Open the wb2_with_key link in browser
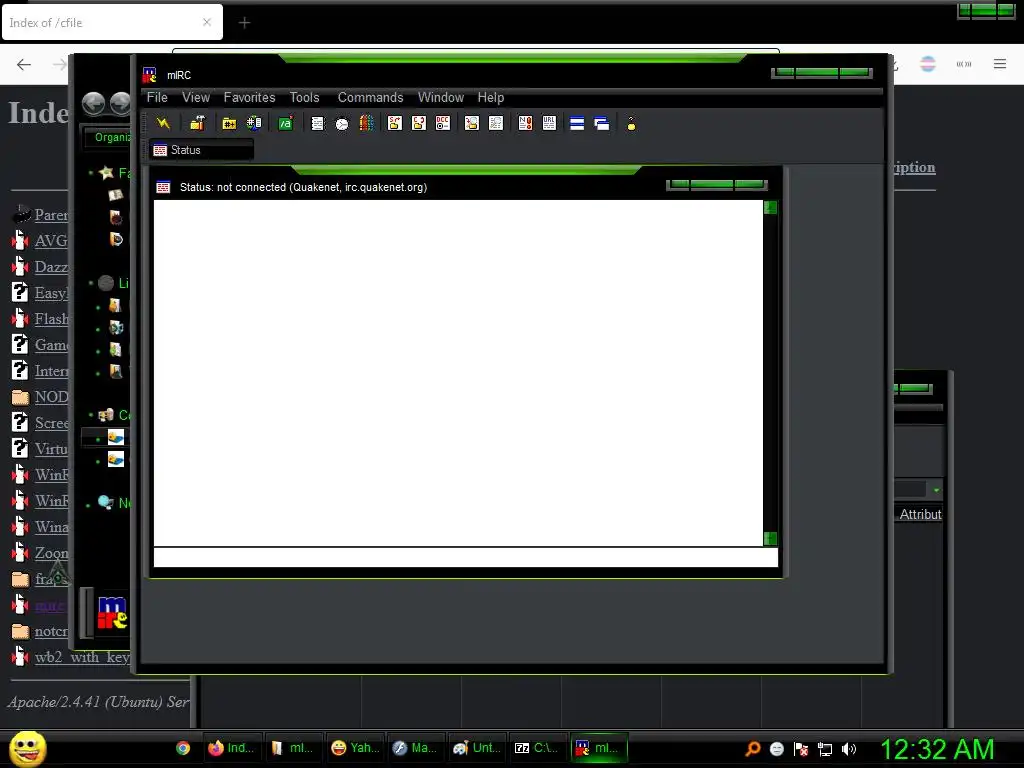Screen dimensions: 1024x768 (82, 657)
